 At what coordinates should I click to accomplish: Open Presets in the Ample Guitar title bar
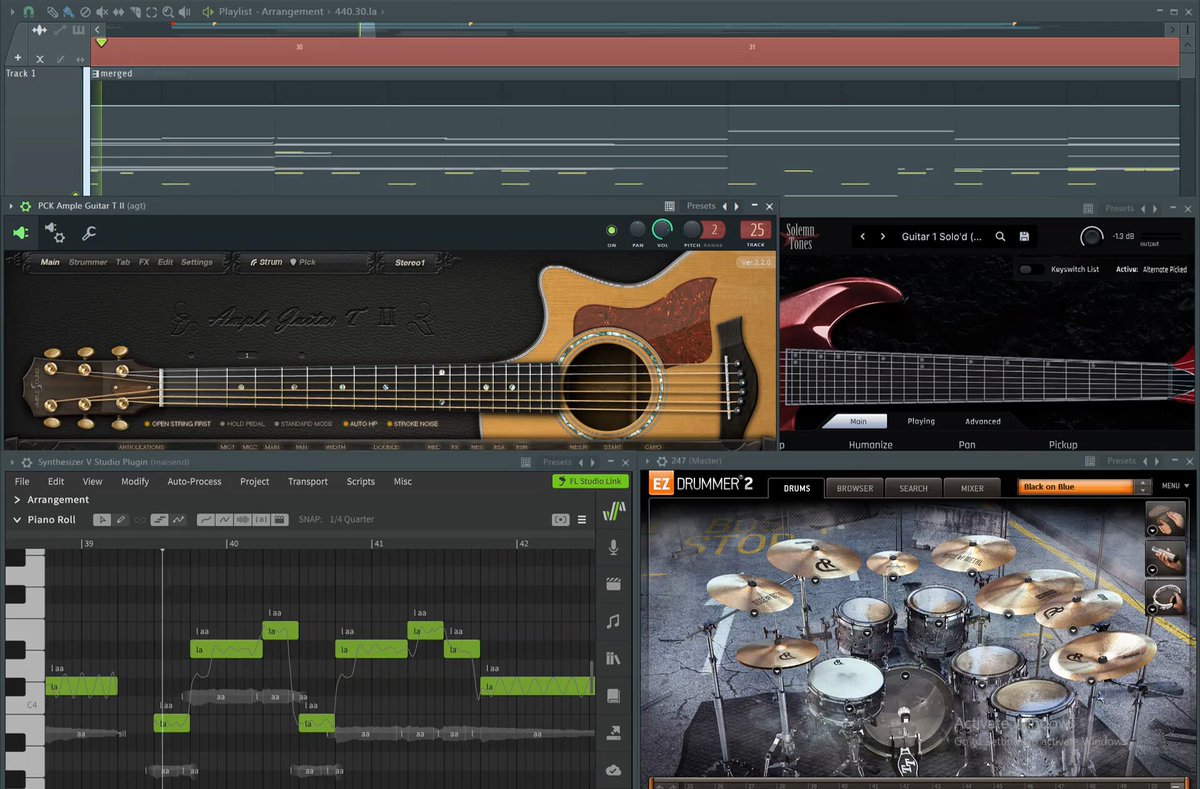(x=701, y=206)
